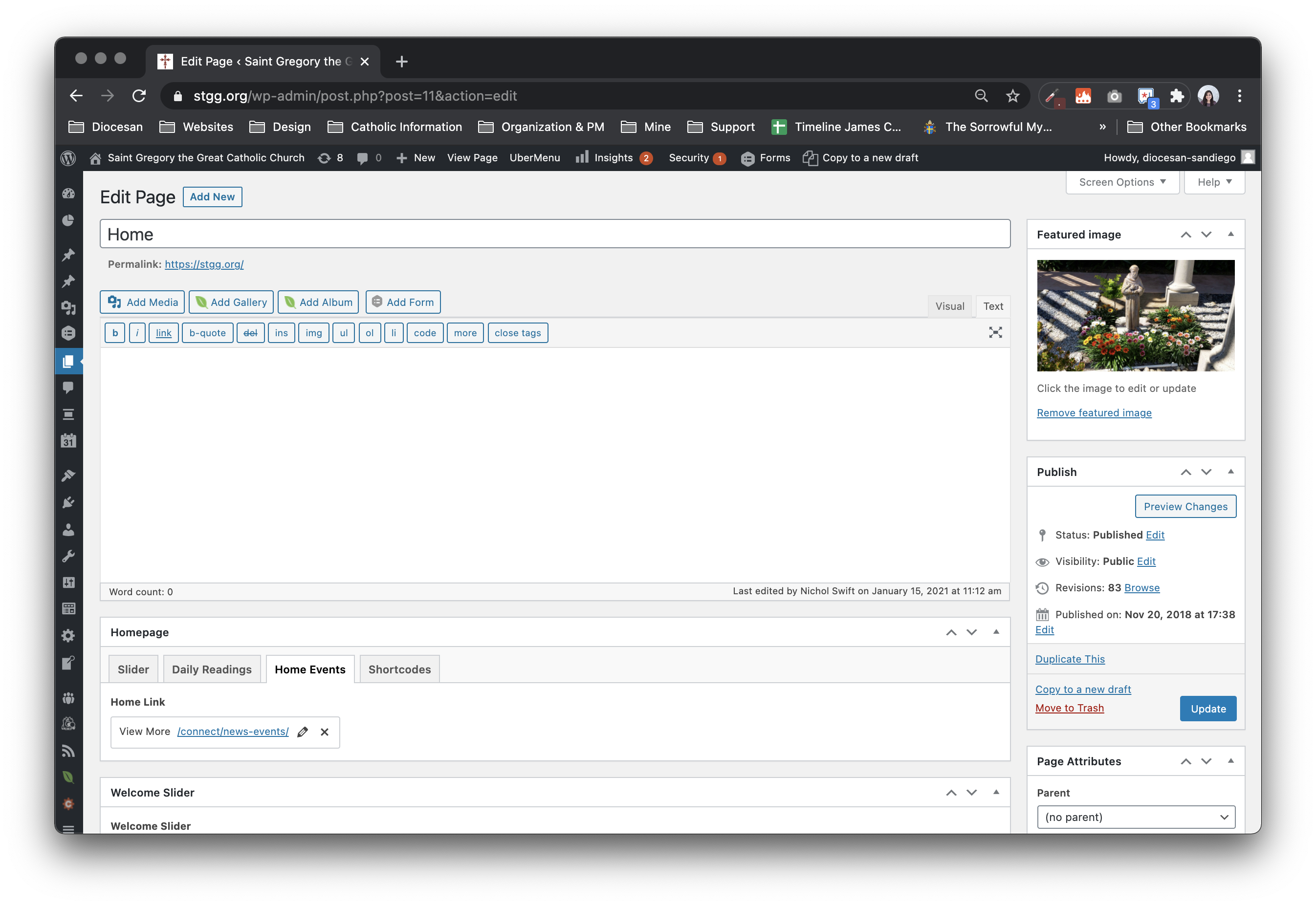Open Plugins icon in admin sidebar
This screenshot has height=906, width=1316.
[68, 502]
